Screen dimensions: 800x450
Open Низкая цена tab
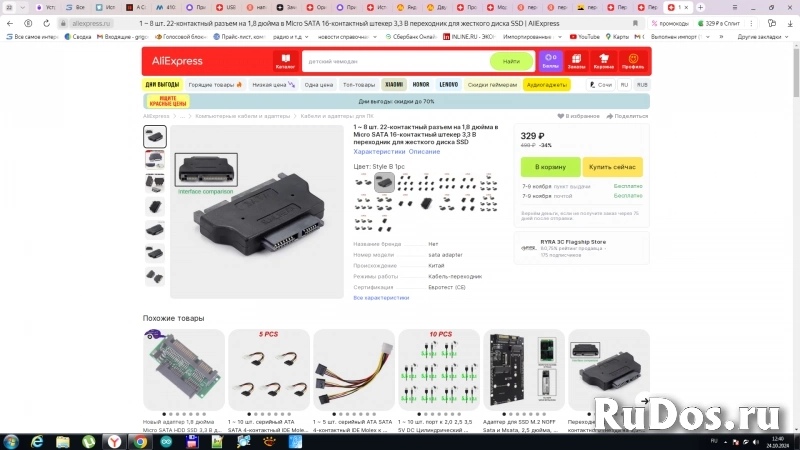click(x=273, y=85)
